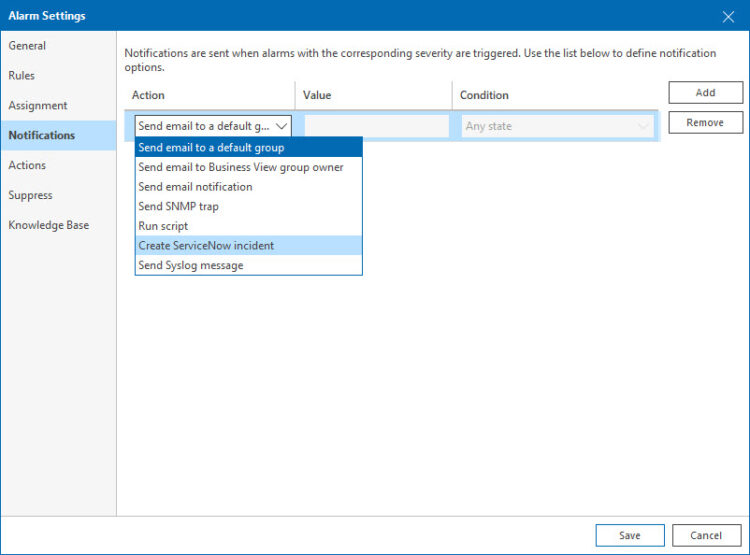750x555 pixels.
Task: Expand the Condition 'Any state' dropdown
Action: tap(642, 127)
